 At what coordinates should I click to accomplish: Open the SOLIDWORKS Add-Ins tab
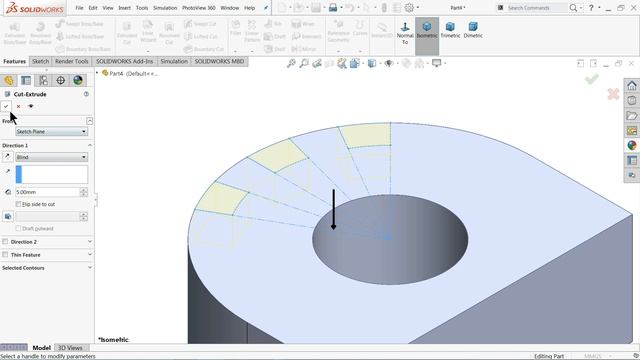(x=124, y=61)
